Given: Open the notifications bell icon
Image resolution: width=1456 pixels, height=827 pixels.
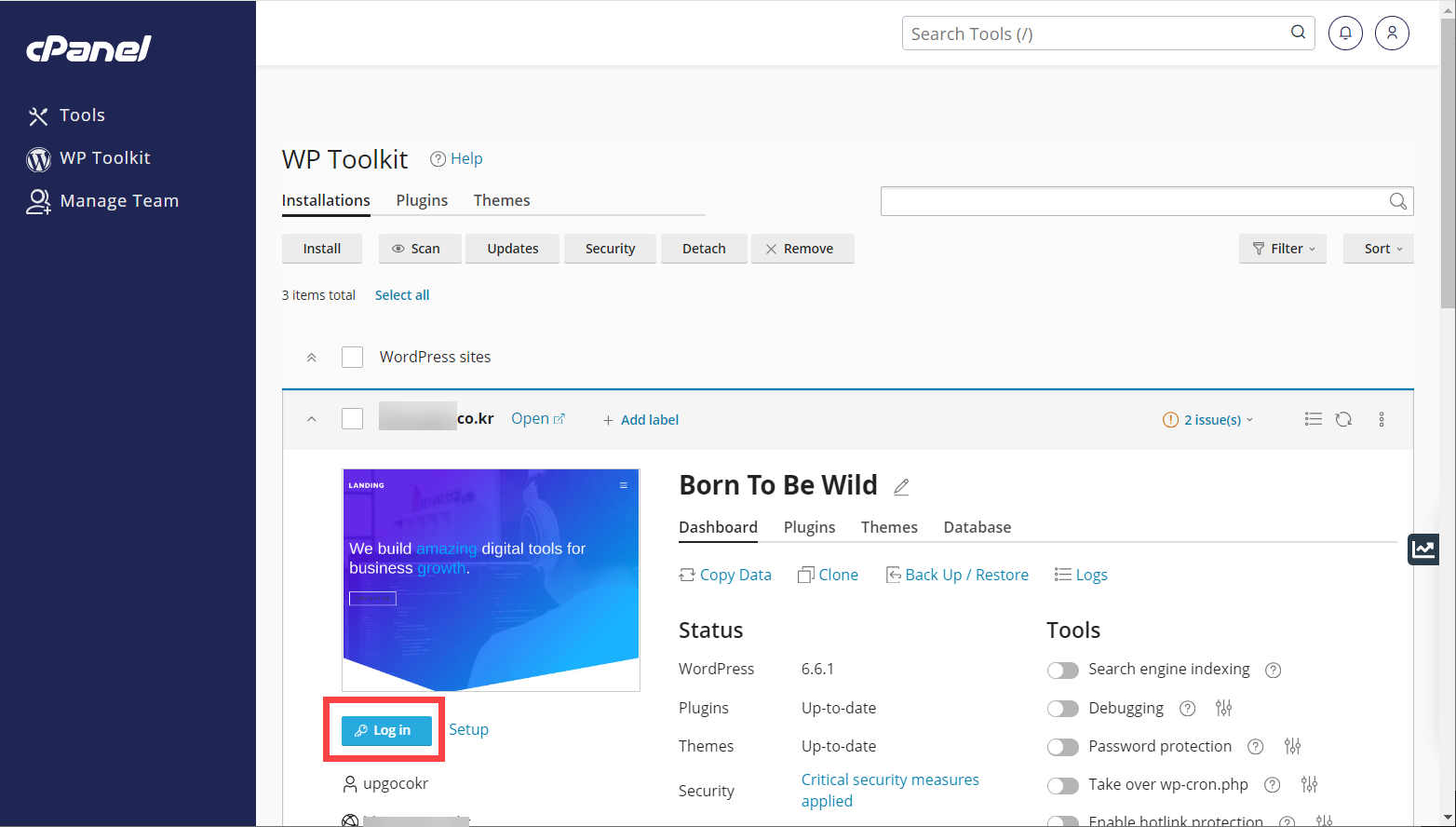Looking at the screenshot, I should point(1345,34).
